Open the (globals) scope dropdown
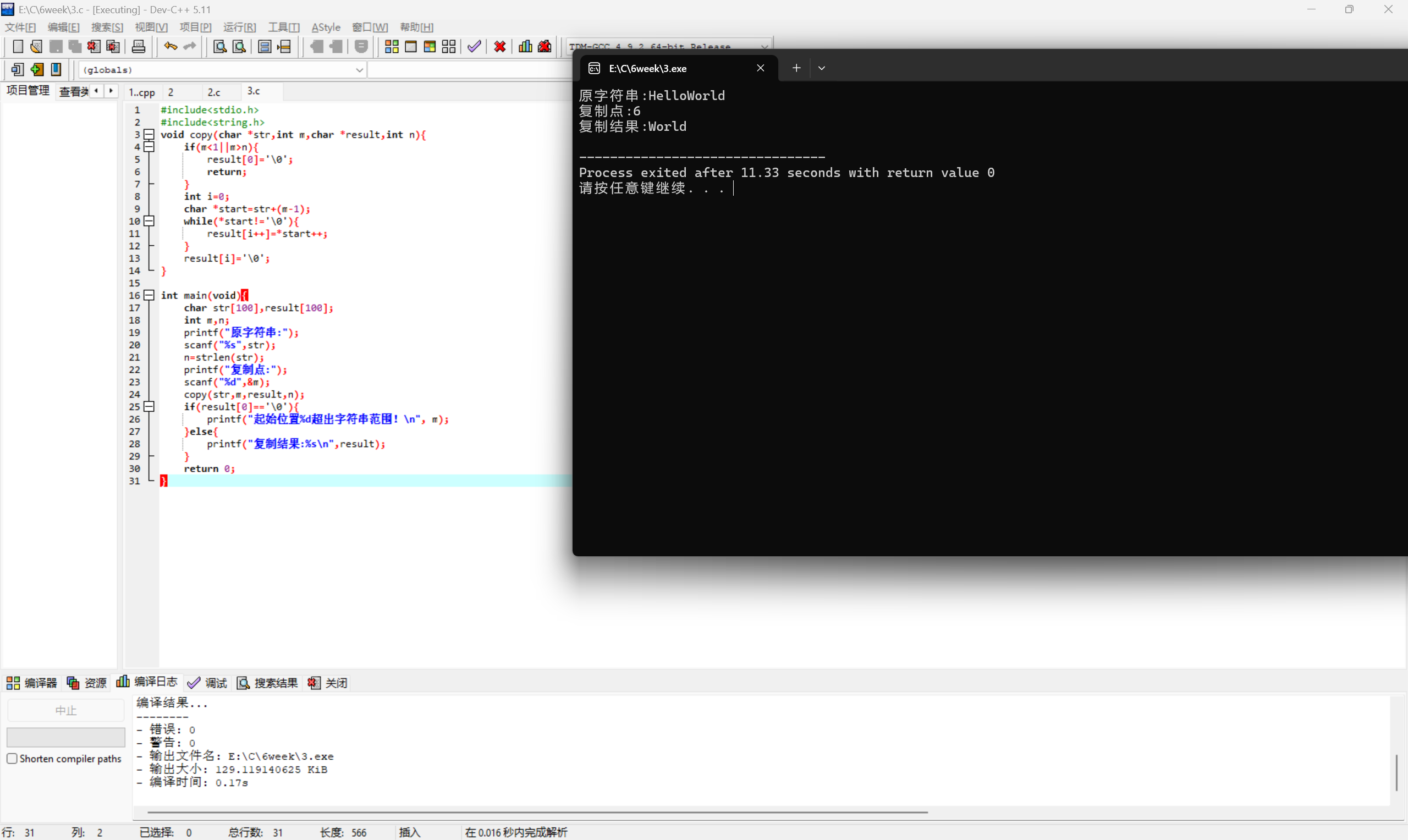The width and height of the screenshot is (1408, 840). (x=359, y=70)
